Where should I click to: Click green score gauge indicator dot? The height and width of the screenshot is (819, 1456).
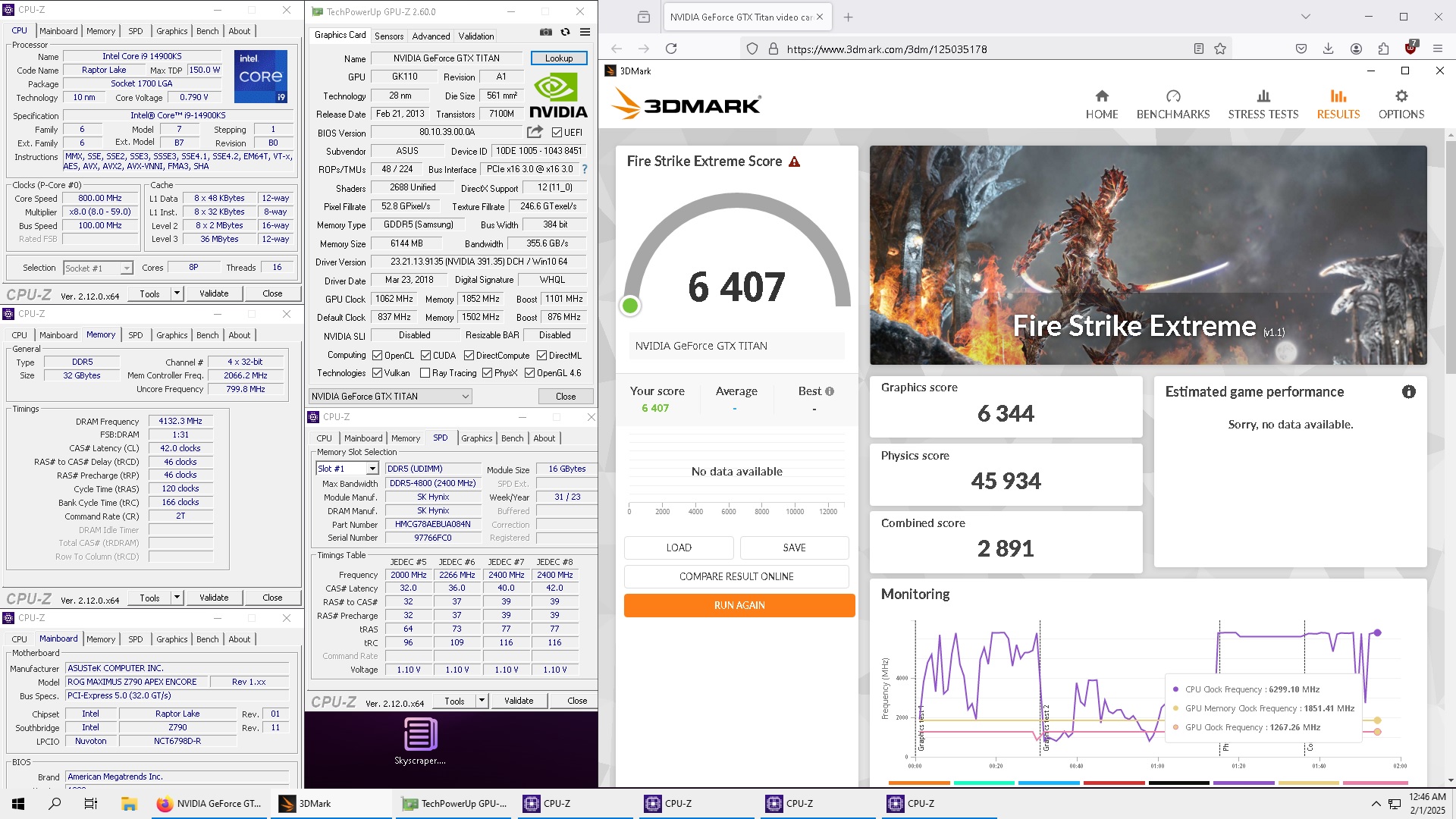629,306
